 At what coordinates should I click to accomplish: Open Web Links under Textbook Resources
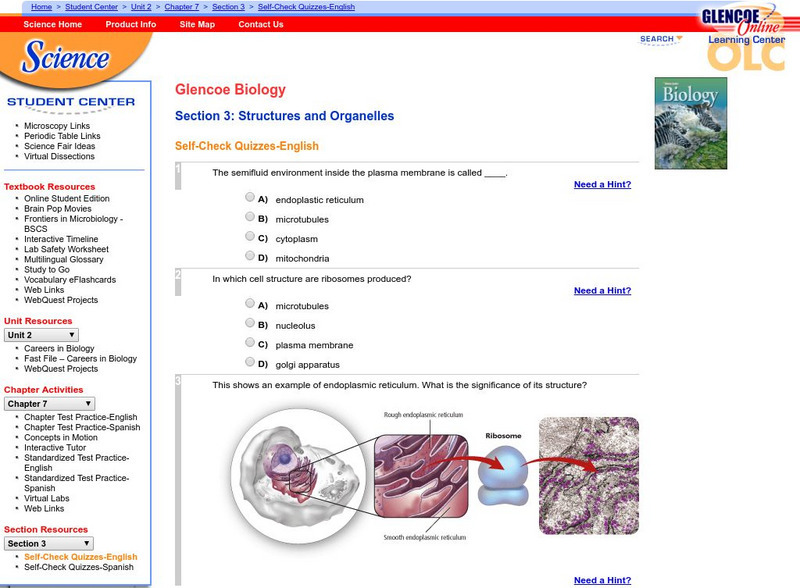44,290
